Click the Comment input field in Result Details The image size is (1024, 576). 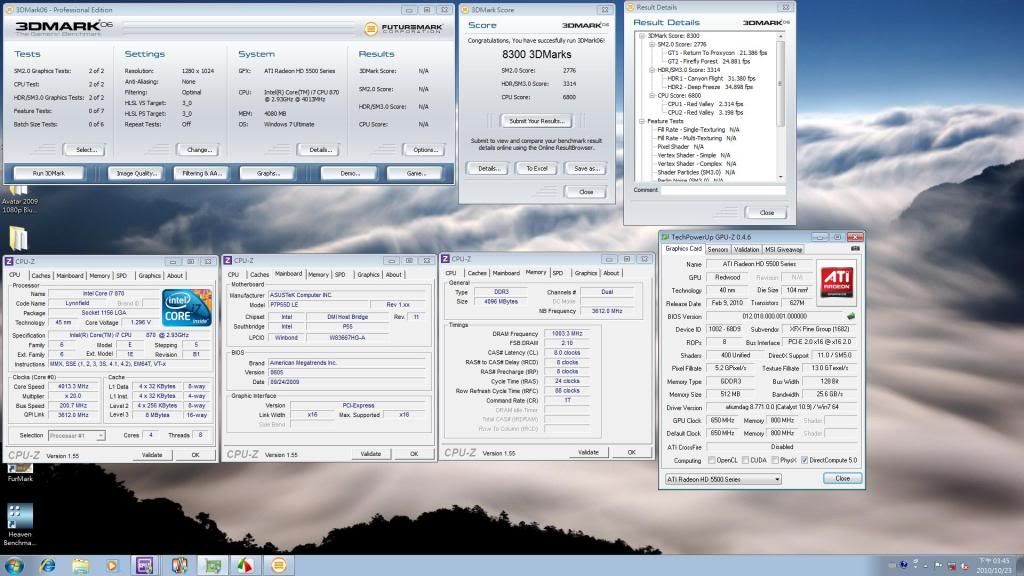click(x=724, y=189)
